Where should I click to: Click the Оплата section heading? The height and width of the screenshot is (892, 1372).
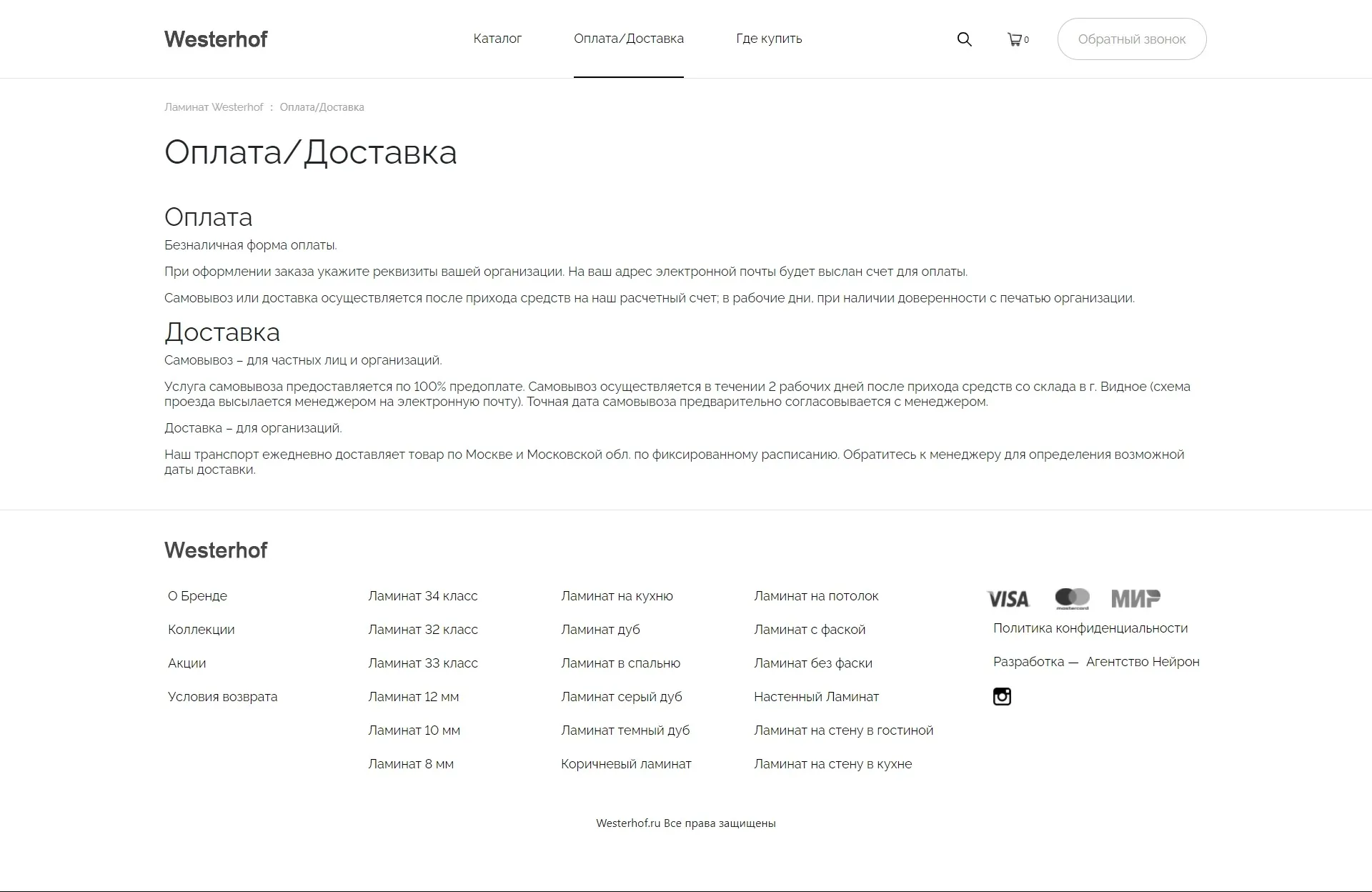(x=208, y=217)
